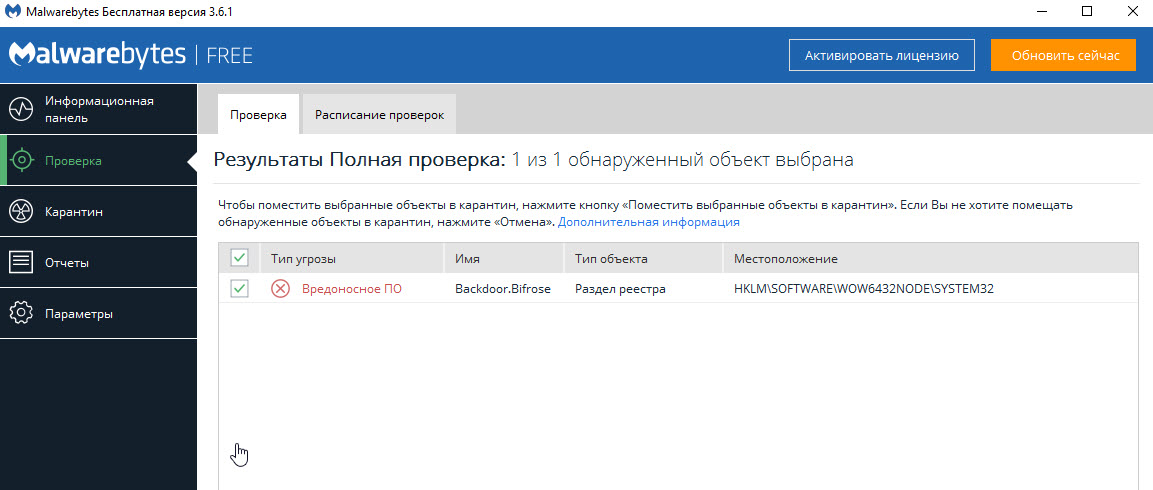Click the Раздел реестра cell
Image resolution: width=1153 pixels, height=490 pixels.
[x=620, y=289]
